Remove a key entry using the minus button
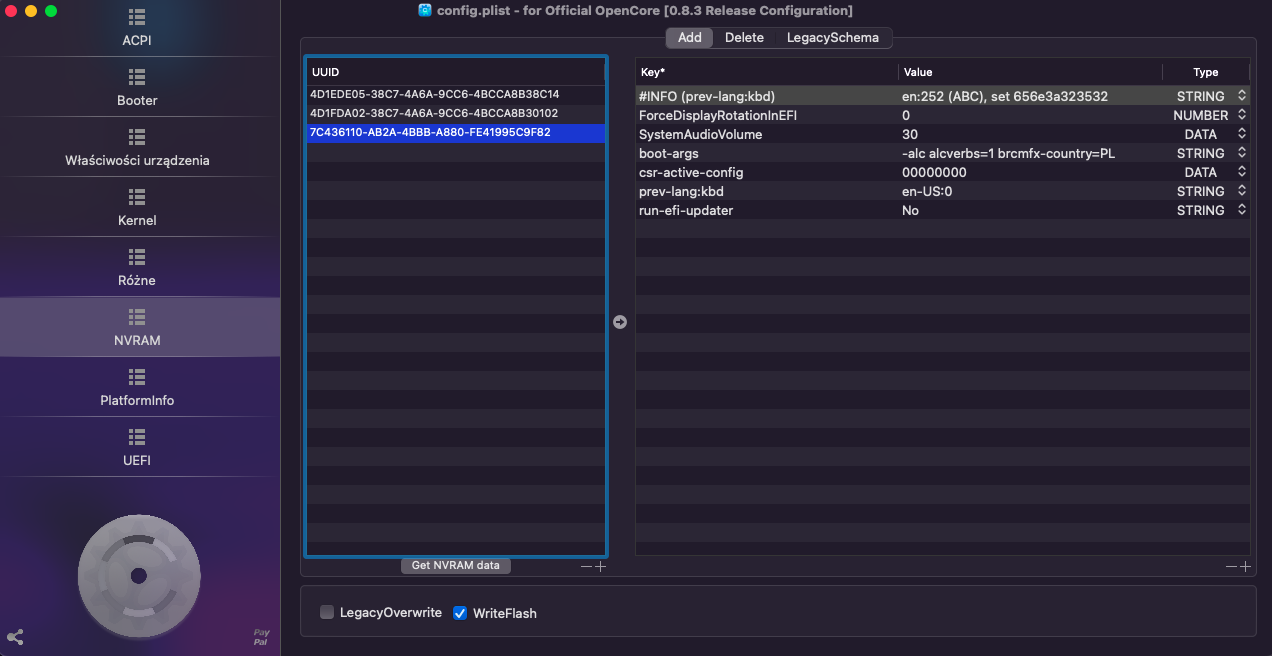 [x=1231, y=567]
